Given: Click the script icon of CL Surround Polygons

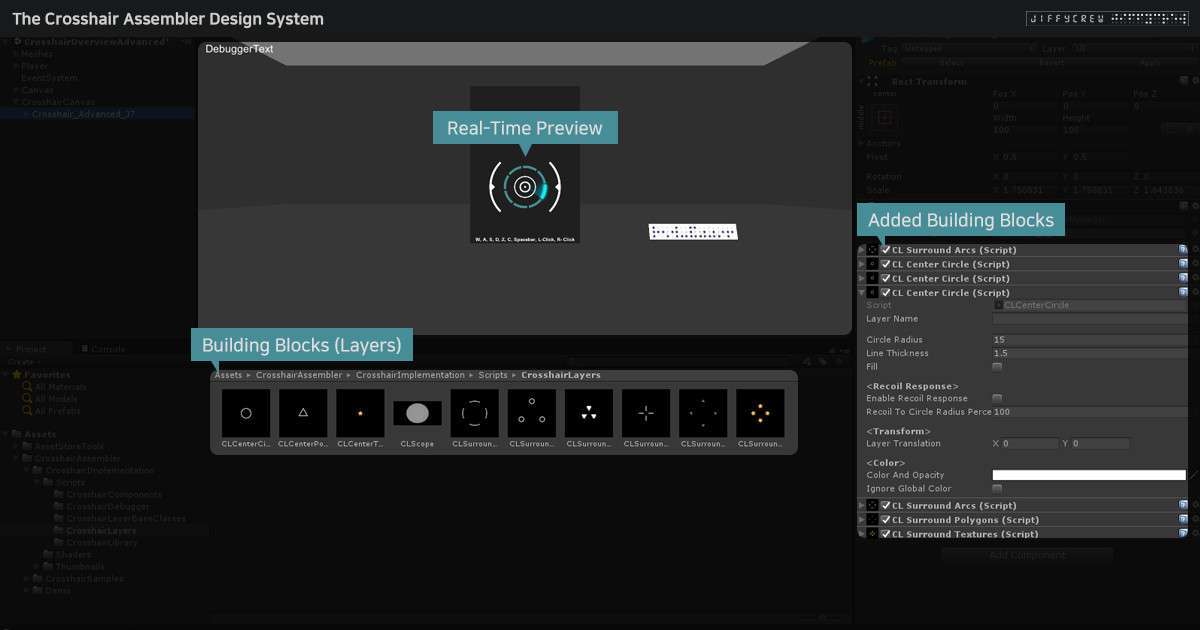Looking at the screenshot, I should pos(873,520).
